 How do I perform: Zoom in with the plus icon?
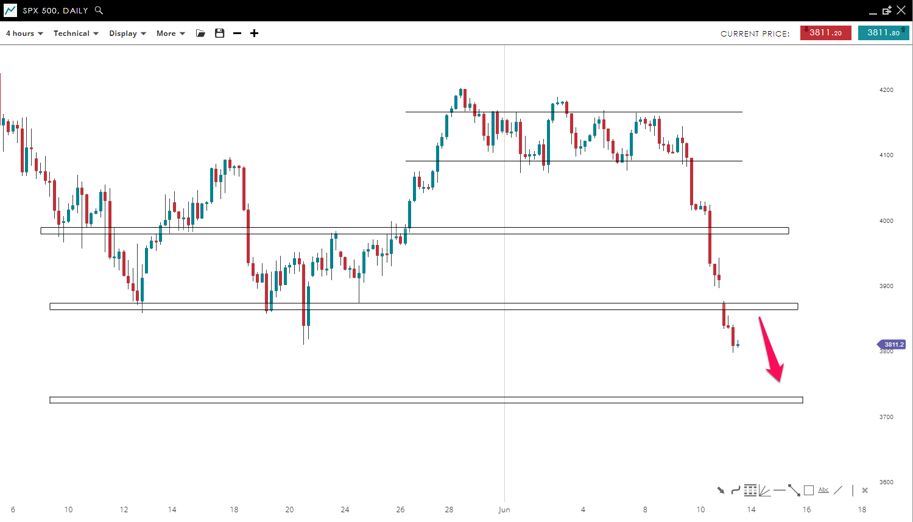(254, 33)
